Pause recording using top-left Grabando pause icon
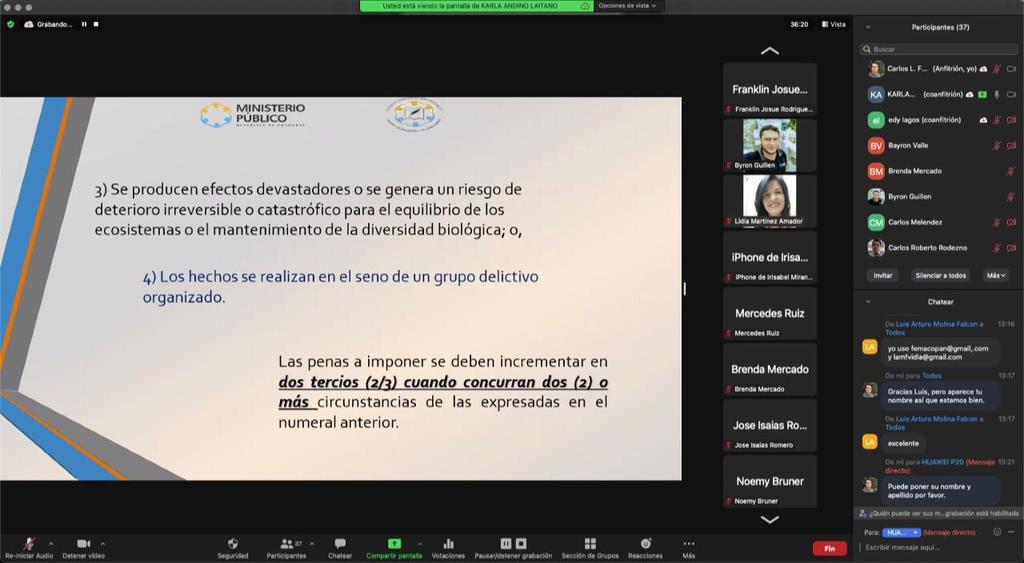Image resolution: width=1024 pixels, height=563 pixels. [x=84, y=24]
